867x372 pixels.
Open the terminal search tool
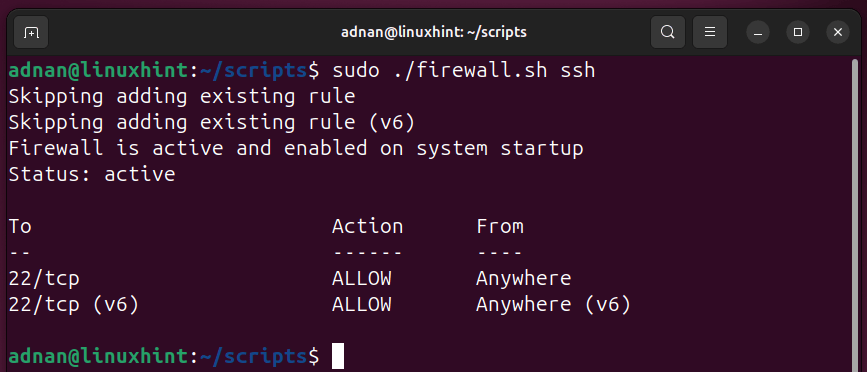[668, 33]
